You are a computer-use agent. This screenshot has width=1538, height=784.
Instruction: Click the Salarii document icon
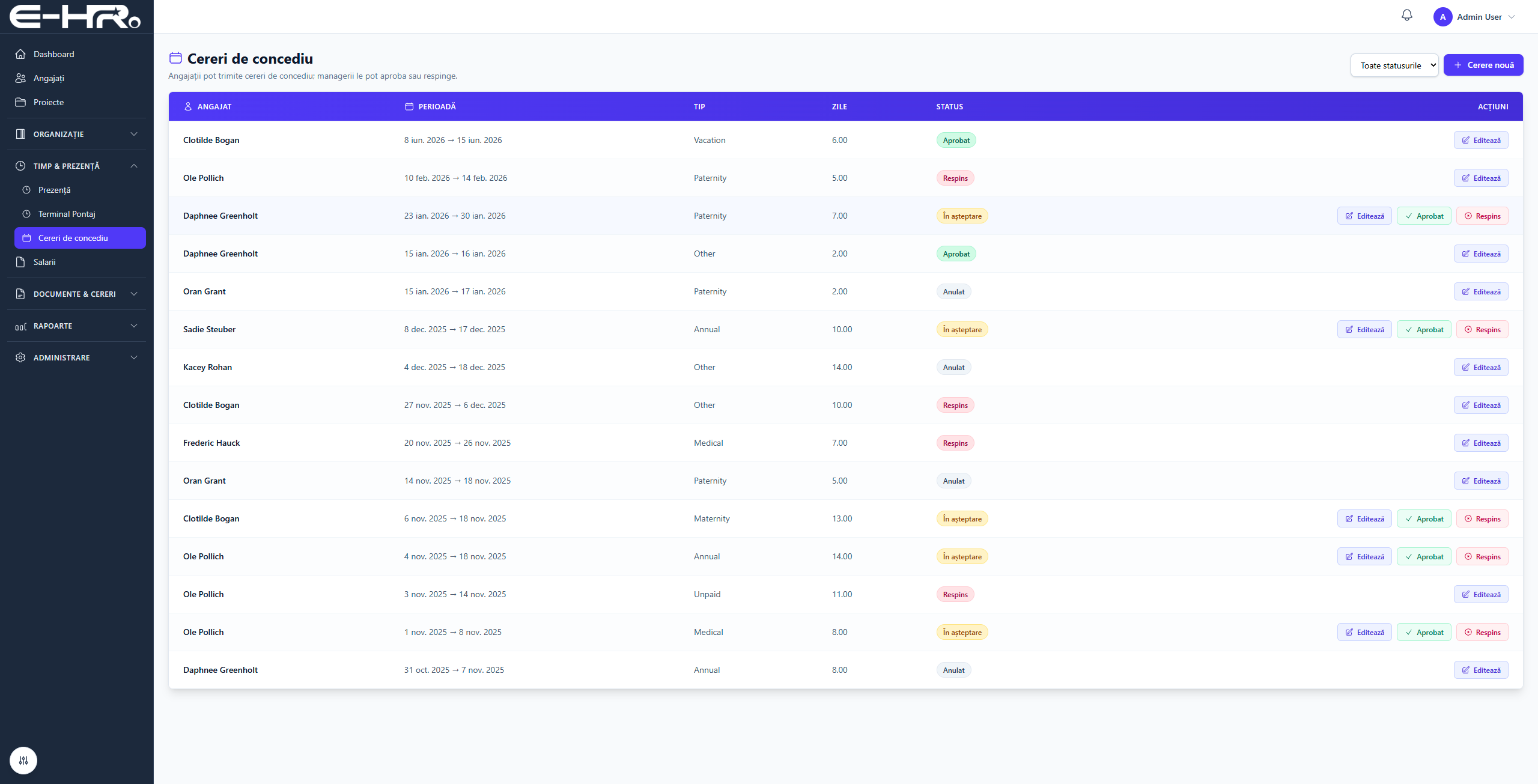click(x=20, y=262)
